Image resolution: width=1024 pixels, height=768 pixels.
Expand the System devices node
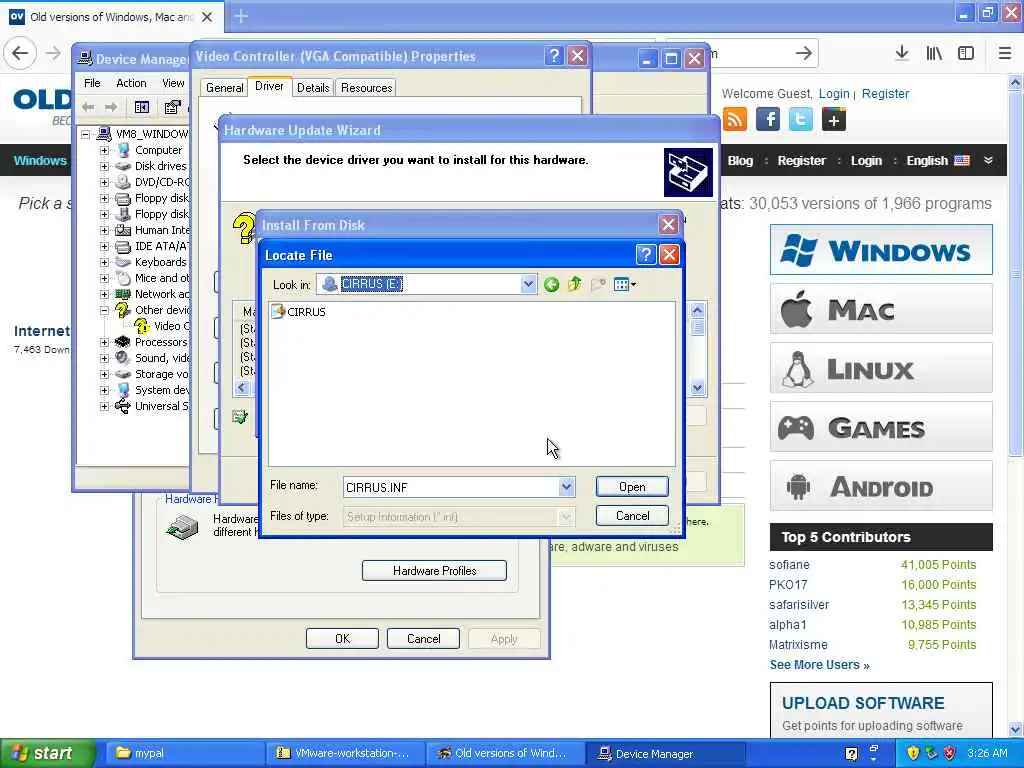pyautogui.click(x=104, y=391)
